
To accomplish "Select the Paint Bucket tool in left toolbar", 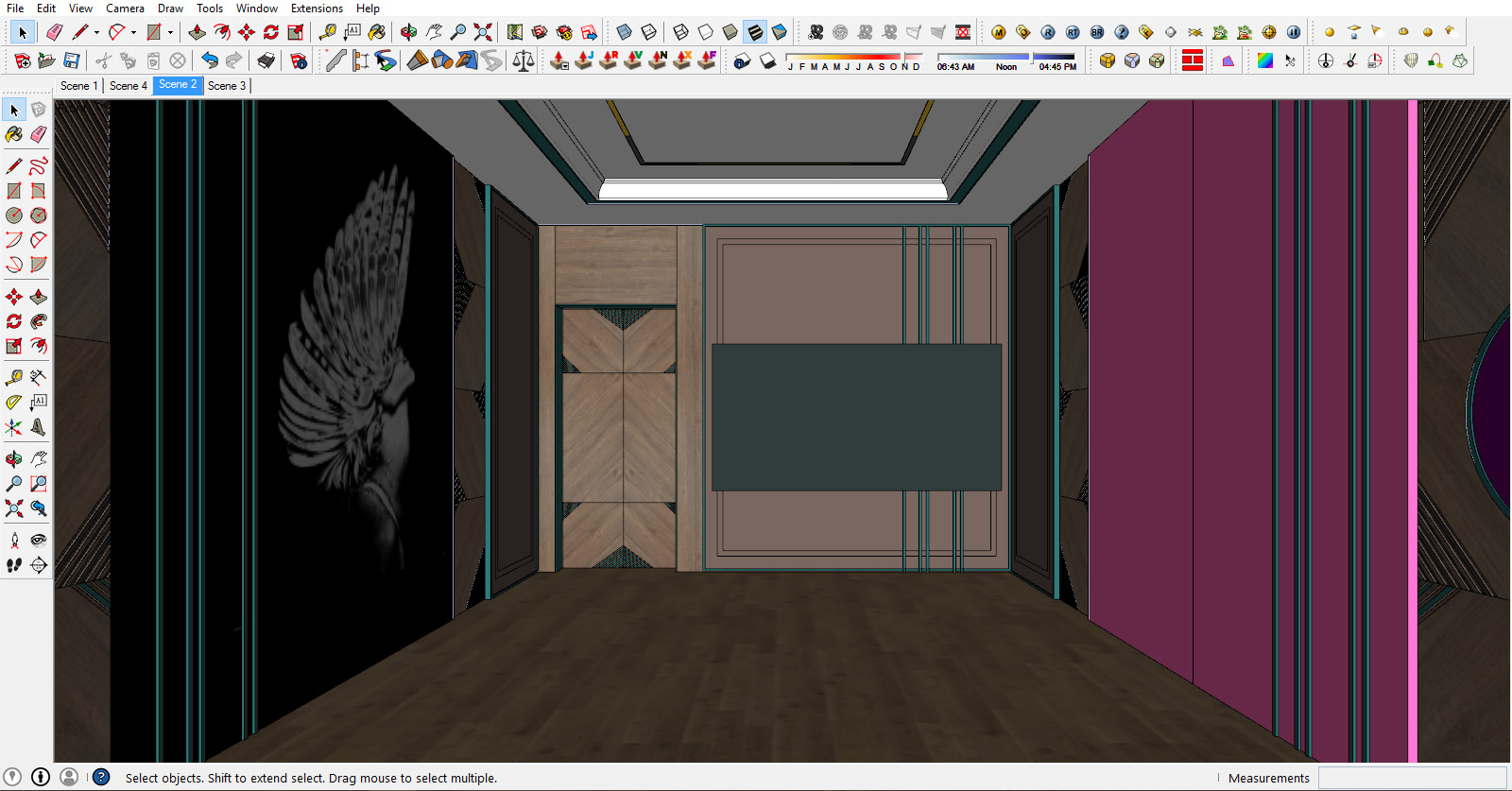I will 14,135.
